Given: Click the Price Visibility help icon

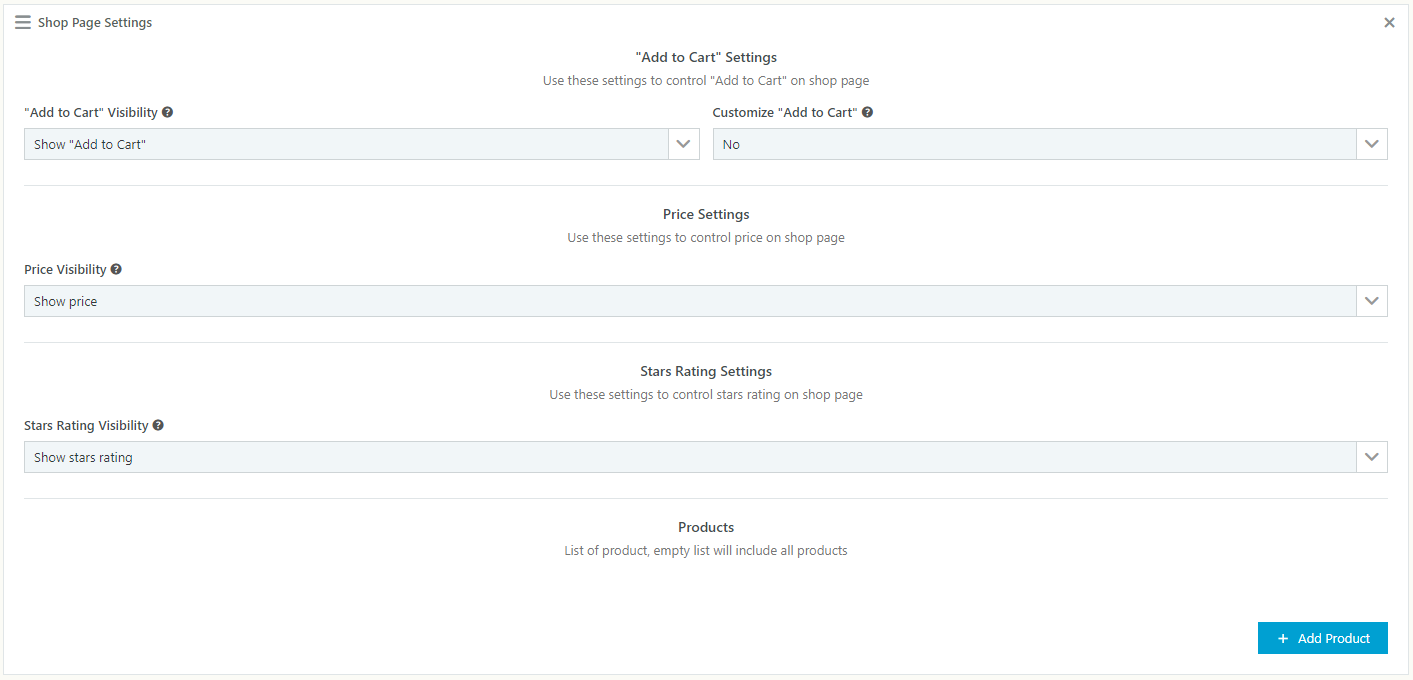Looking at the screenshot, I should pos(116,269).
